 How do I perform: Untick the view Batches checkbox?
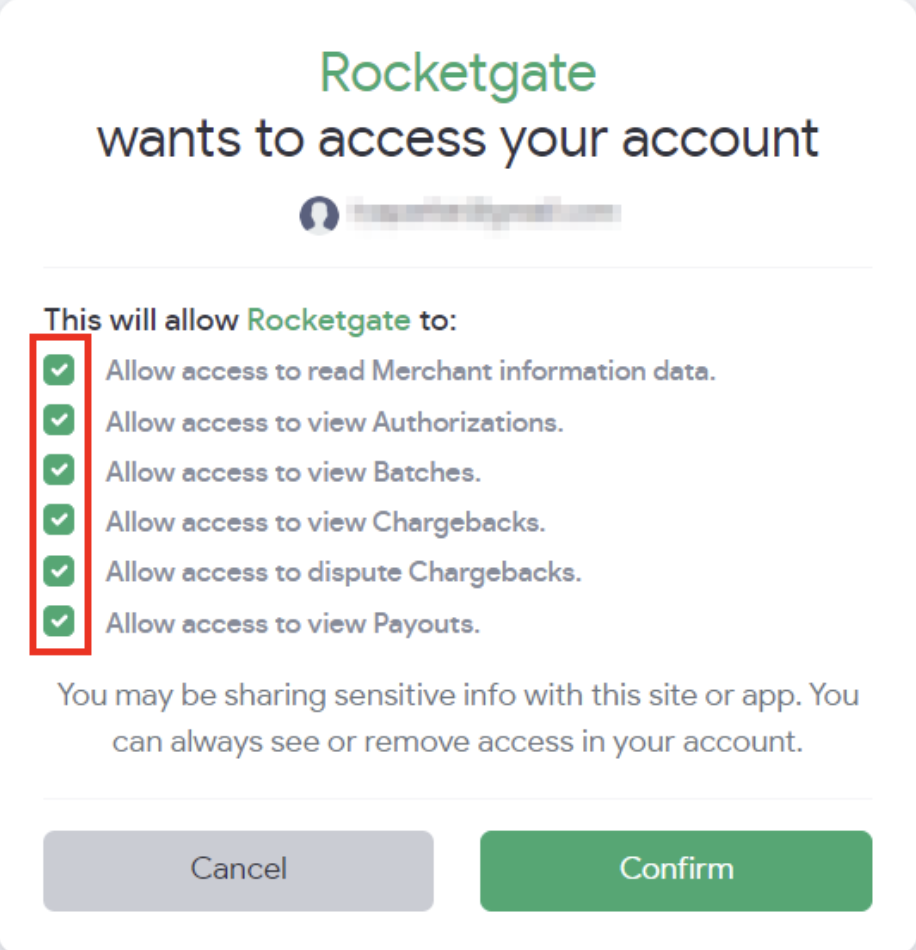[59, 470]
